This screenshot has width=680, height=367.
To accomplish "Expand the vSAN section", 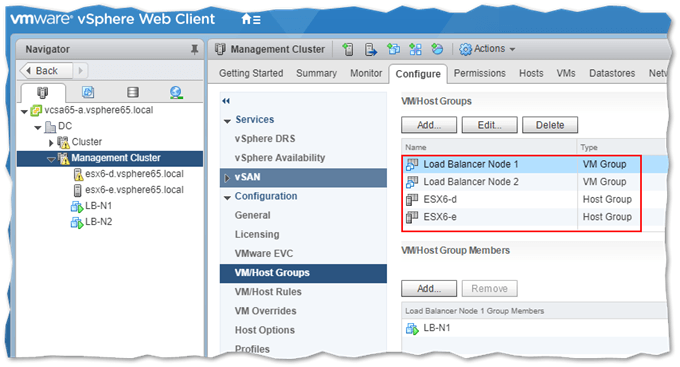I will [227, 178].
